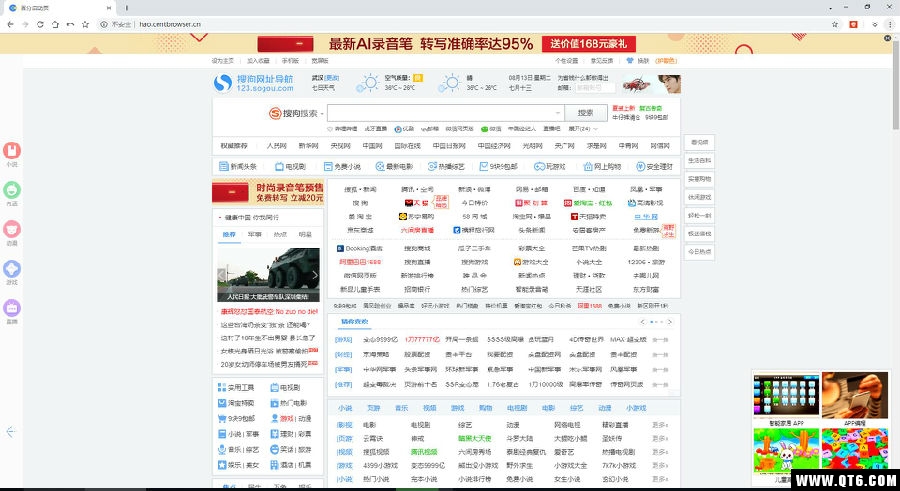Restore closed tab with undo arrow icon

[70, 25]
